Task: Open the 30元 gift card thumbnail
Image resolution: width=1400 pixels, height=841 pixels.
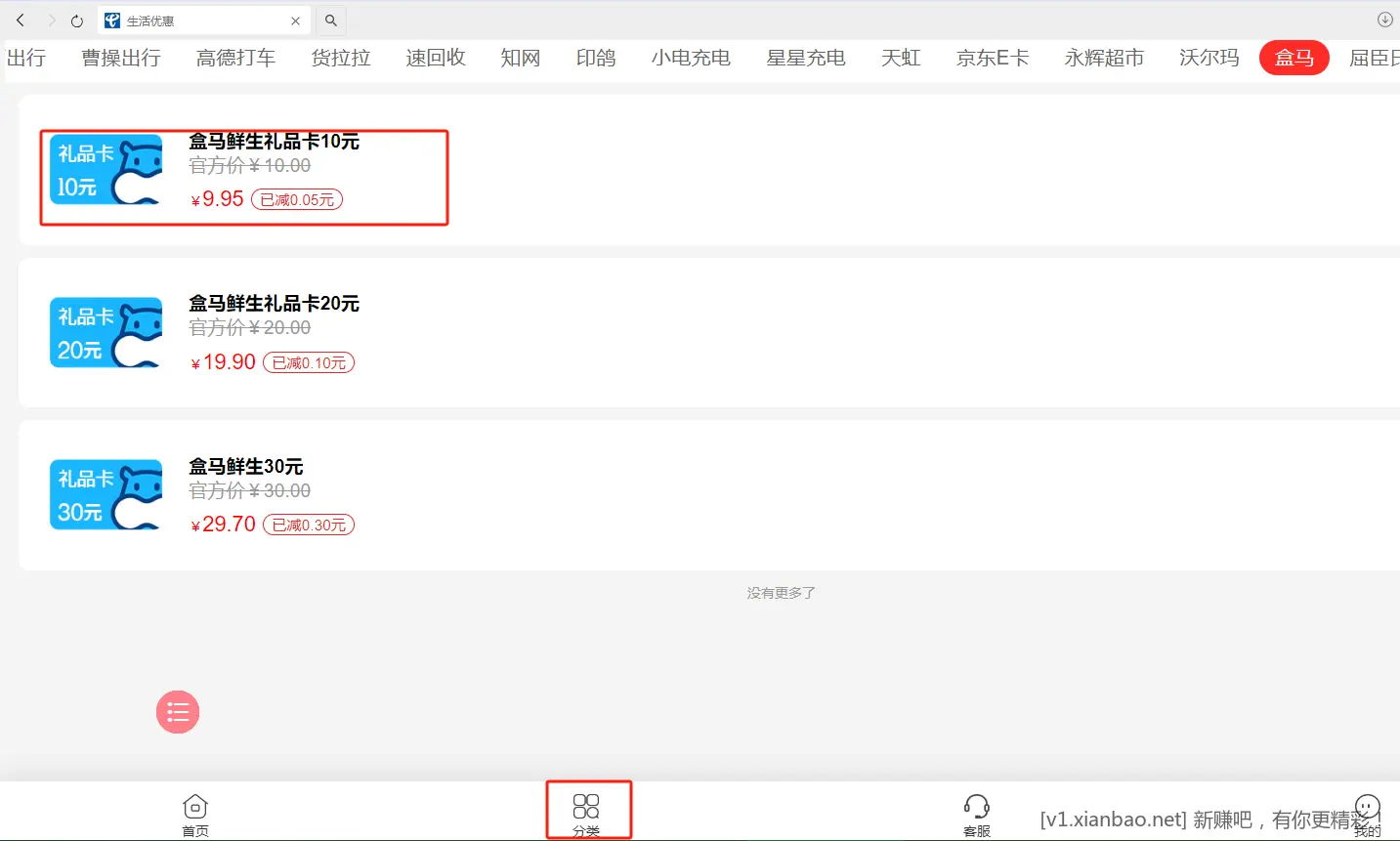Action: tap(106, 494)
